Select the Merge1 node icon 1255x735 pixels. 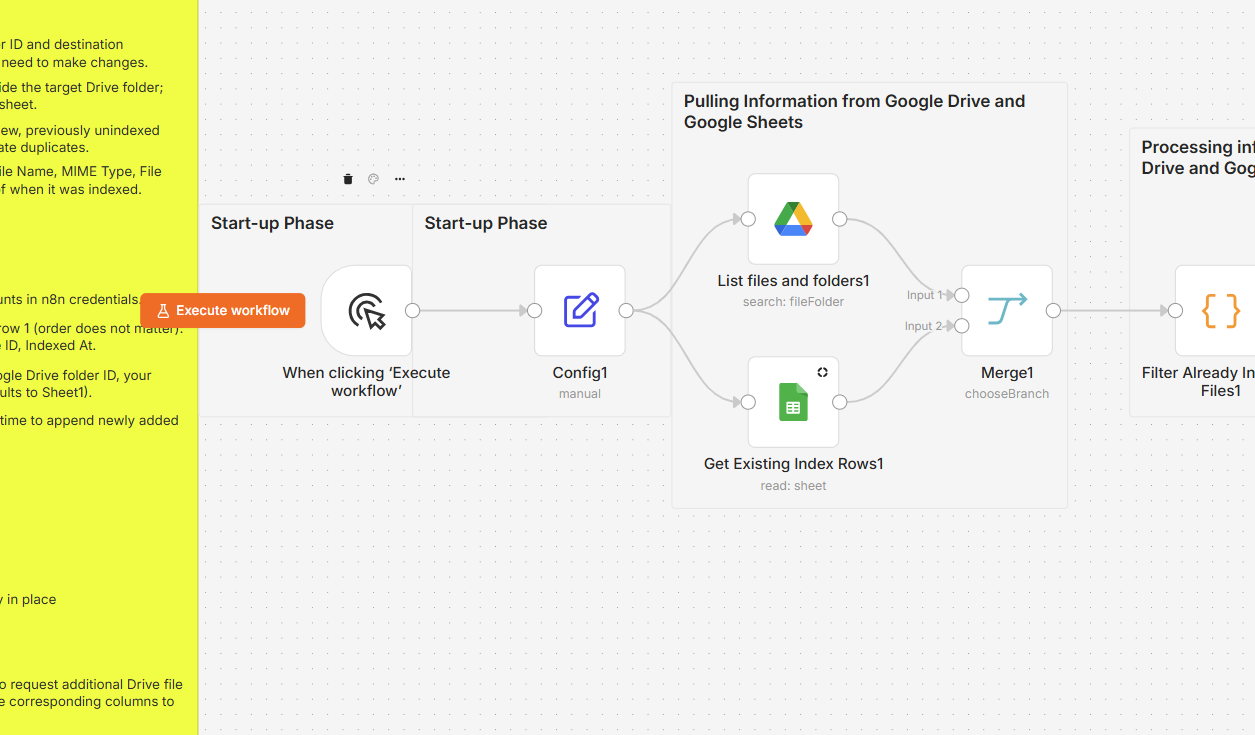pyautogui.click(x=1007, y=311)
